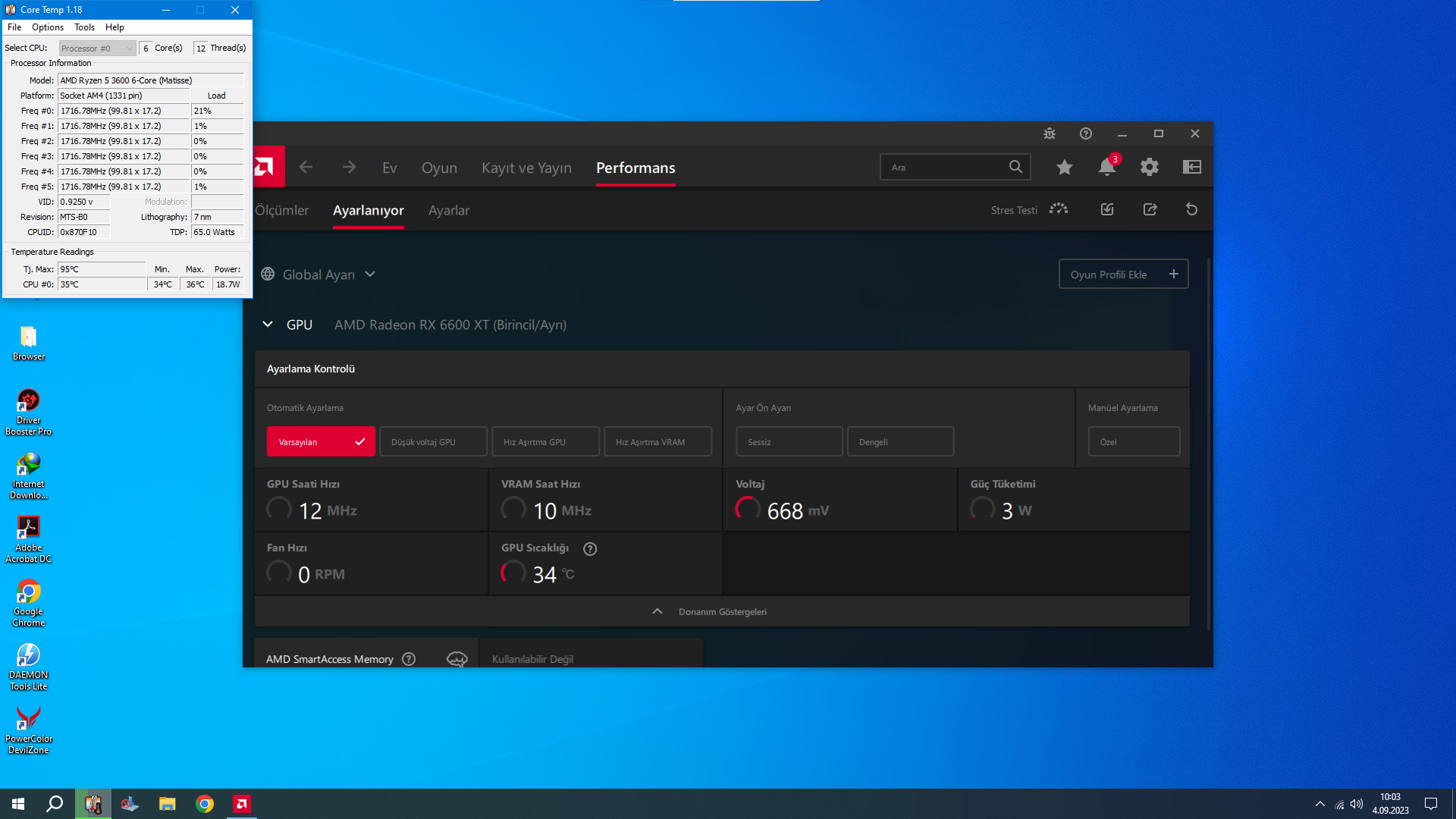Open notifications bell icon
This screenshot has width=1456, height=819.
point(1107,167)
